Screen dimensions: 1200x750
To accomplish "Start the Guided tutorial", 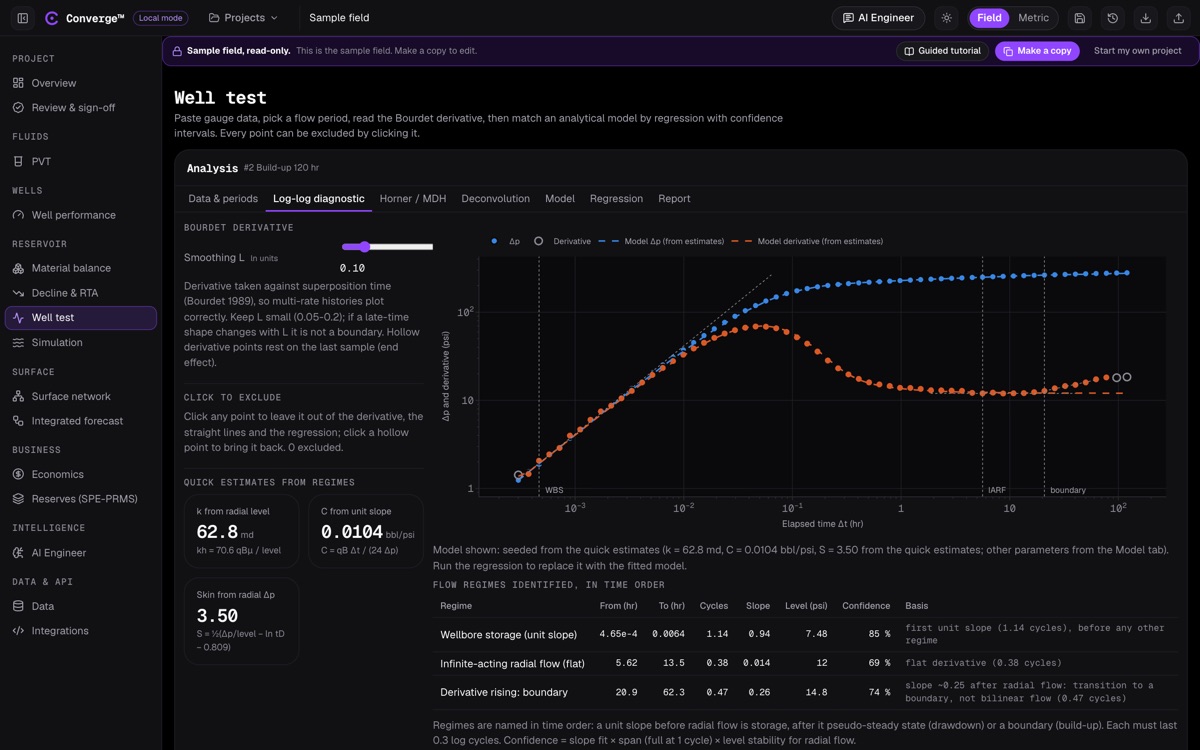I will tap(942, 51).
